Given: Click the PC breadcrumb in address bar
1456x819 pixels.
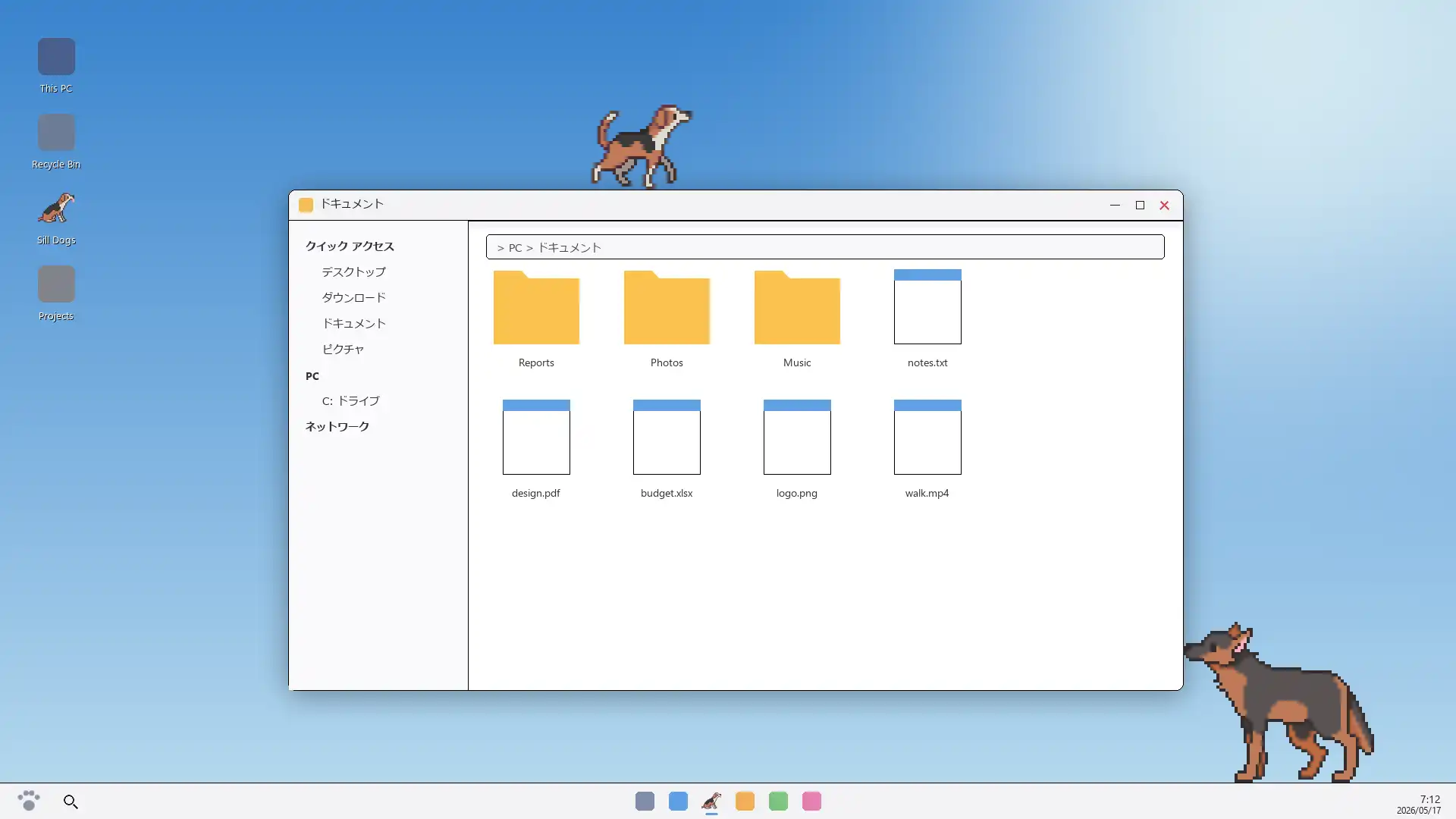Looking at the screenshot, I should pos(515,248).
